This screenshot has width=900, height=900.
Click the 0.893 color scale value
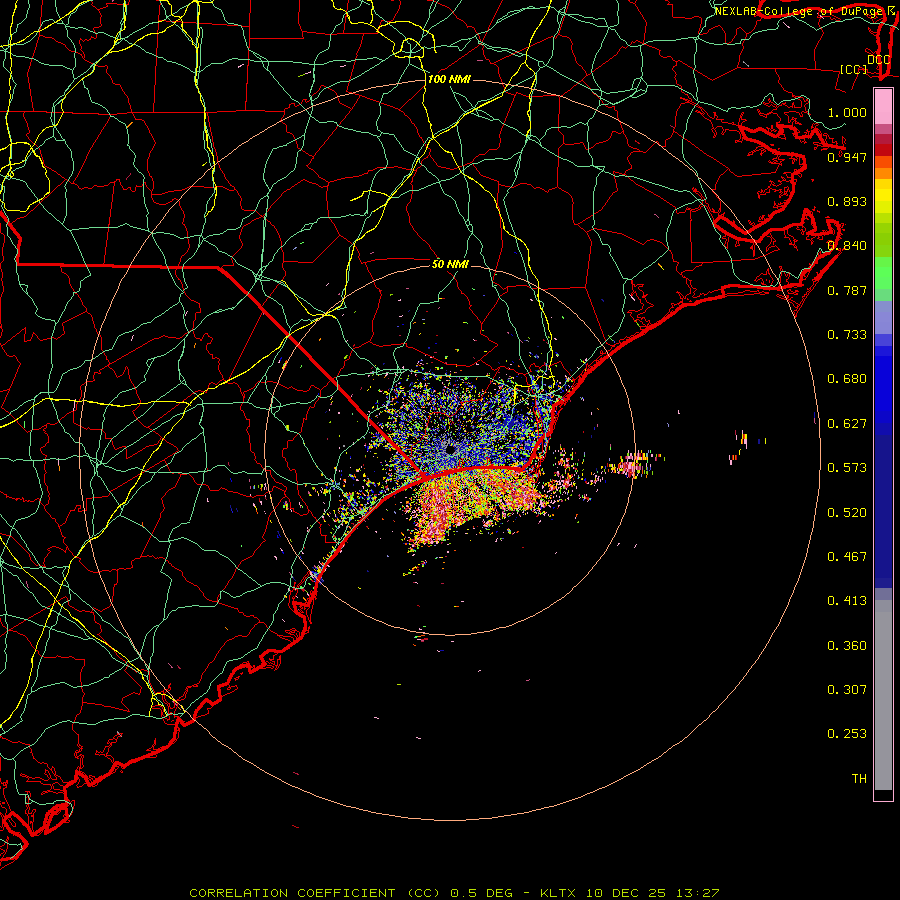point(847,201)
